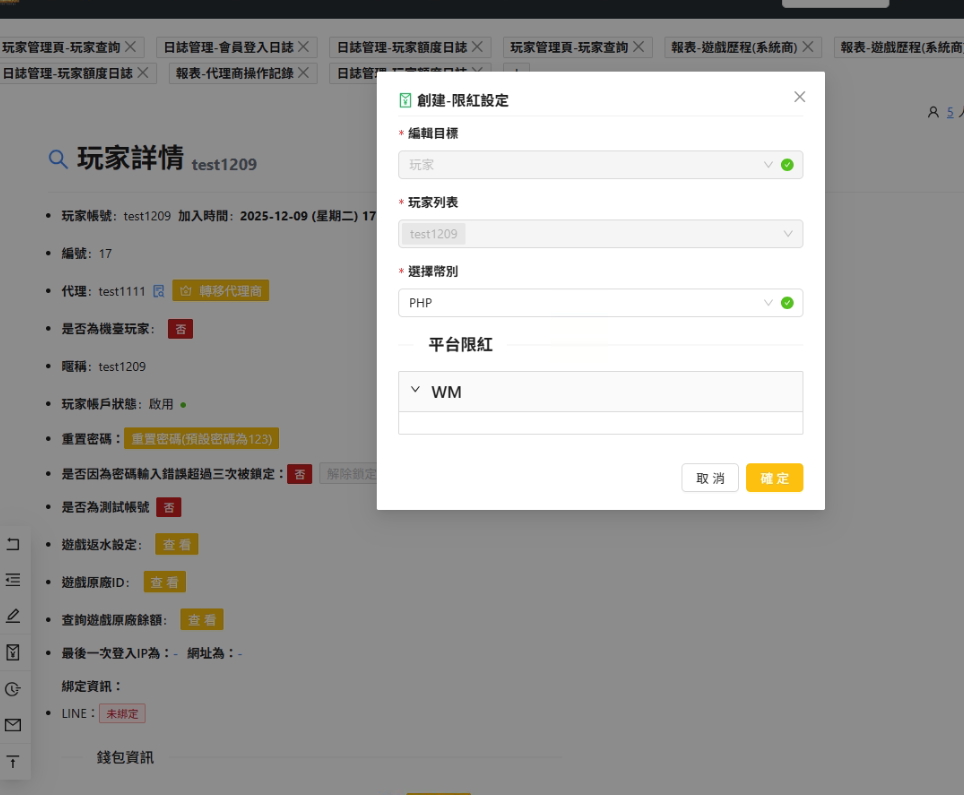This screenshot has height=795, width=964.
Task: Click the envelope mail icon in left sidebar
Action: (13, 725)
